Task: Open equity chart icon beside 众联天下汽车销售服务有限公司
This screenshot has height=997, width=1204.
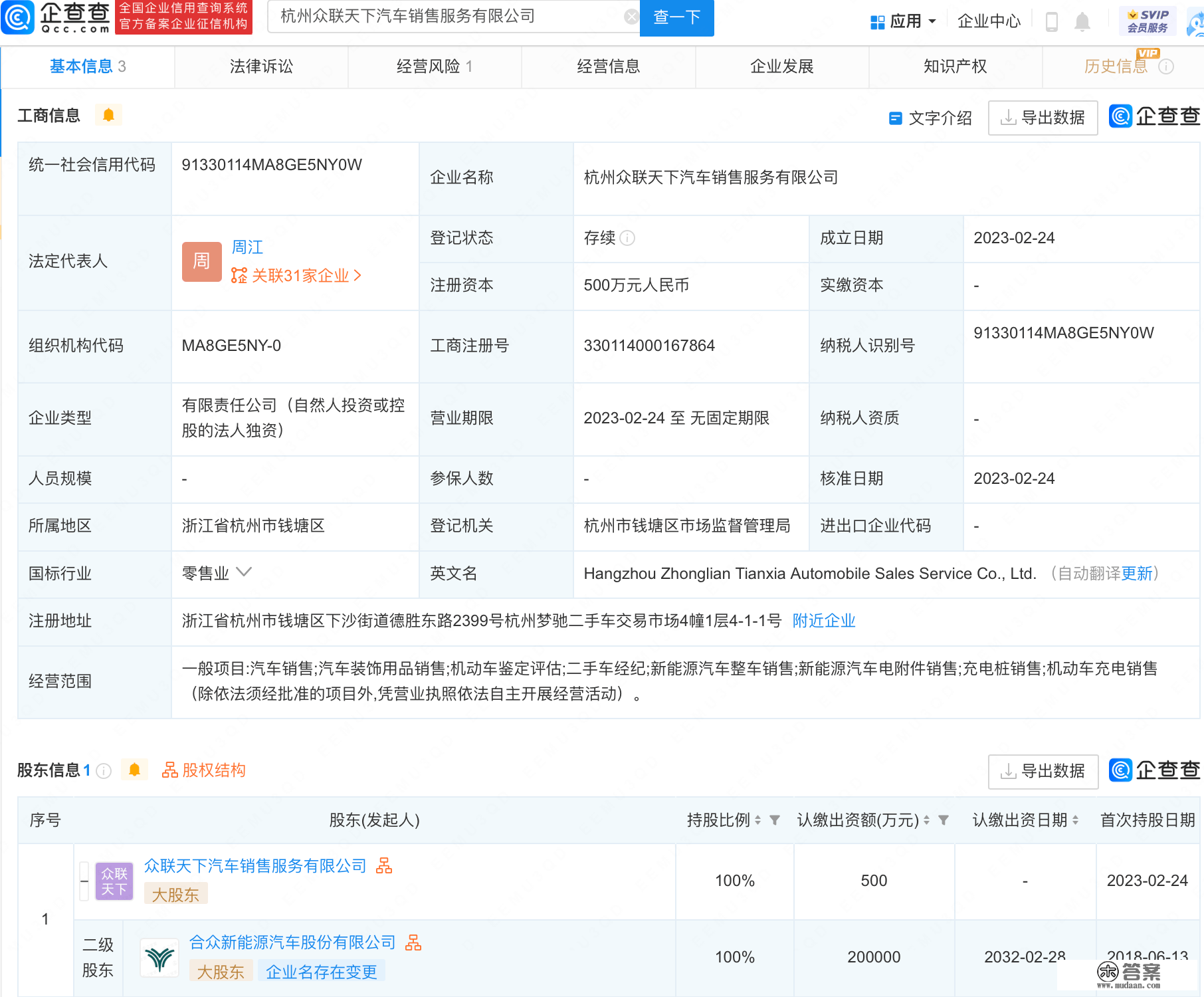Action: tap(384, 865)
